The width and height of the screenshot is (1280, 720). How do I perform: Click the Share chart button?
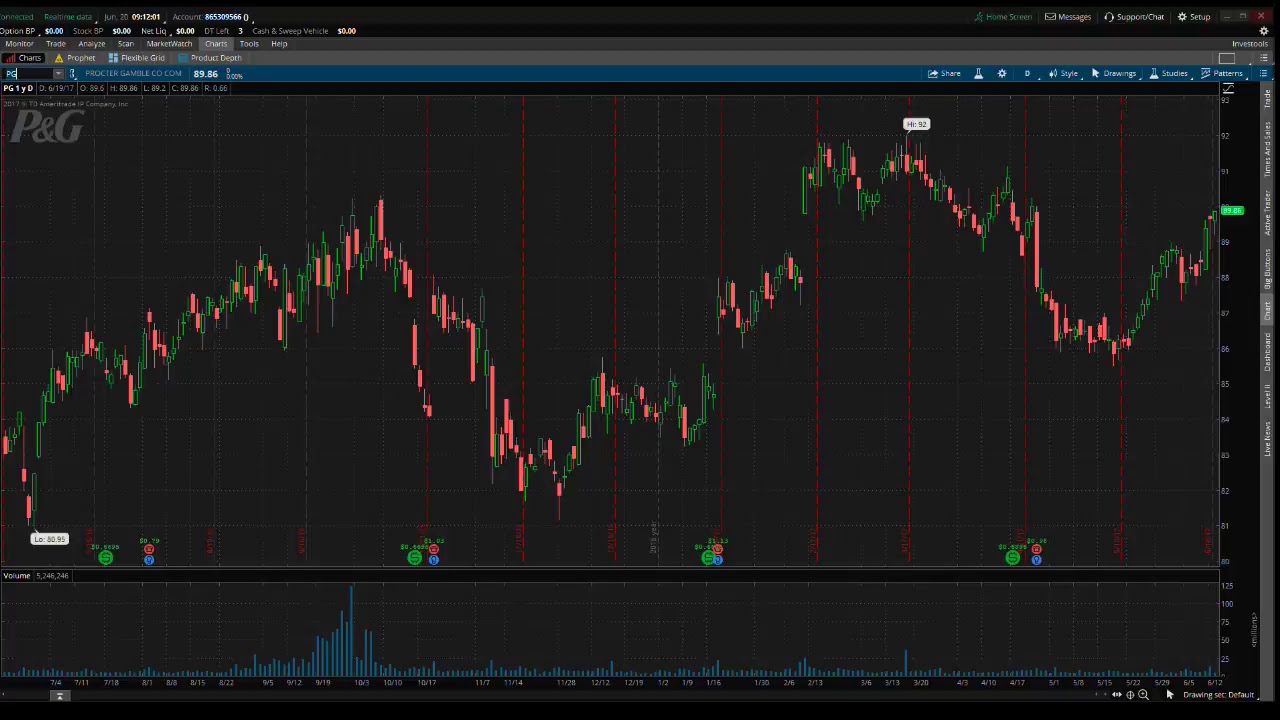(944, 74)
